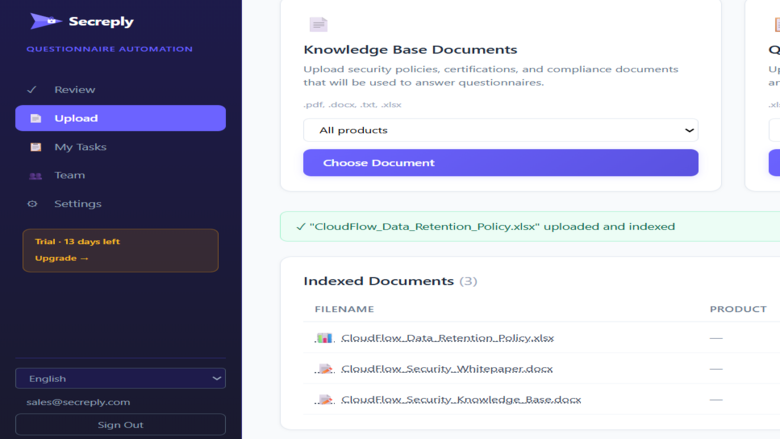Expand the All products dropdown

coord(500,130)
